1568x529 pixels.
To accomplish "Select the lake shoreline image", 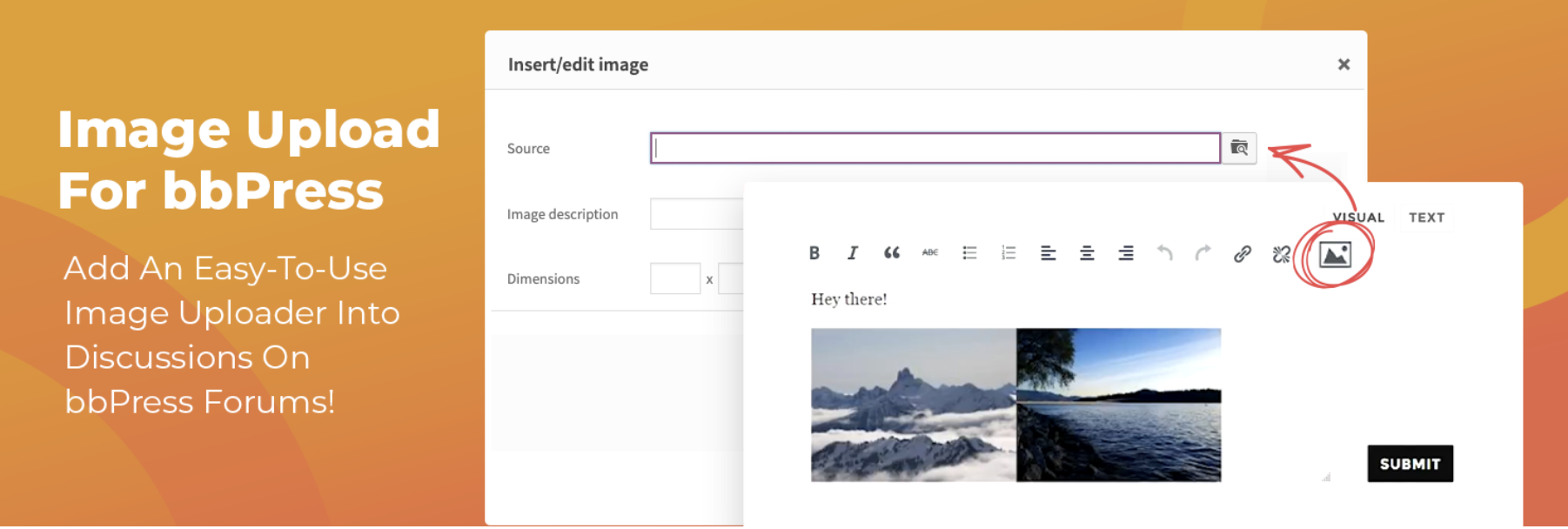I will click(1119, 405).
